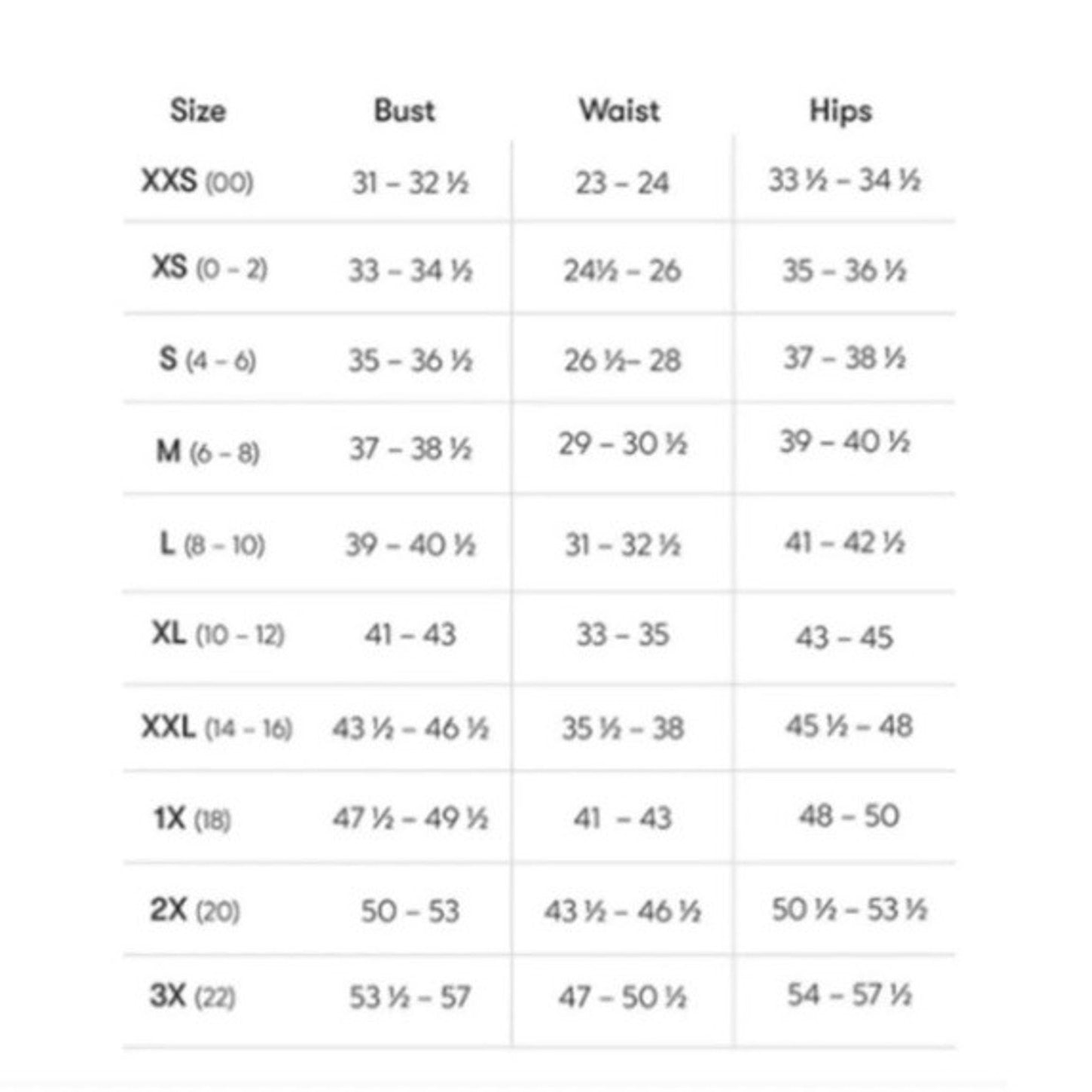Select the XXS (00) size row label
Screen dimensions: 1092x1092
click(197, 181)
